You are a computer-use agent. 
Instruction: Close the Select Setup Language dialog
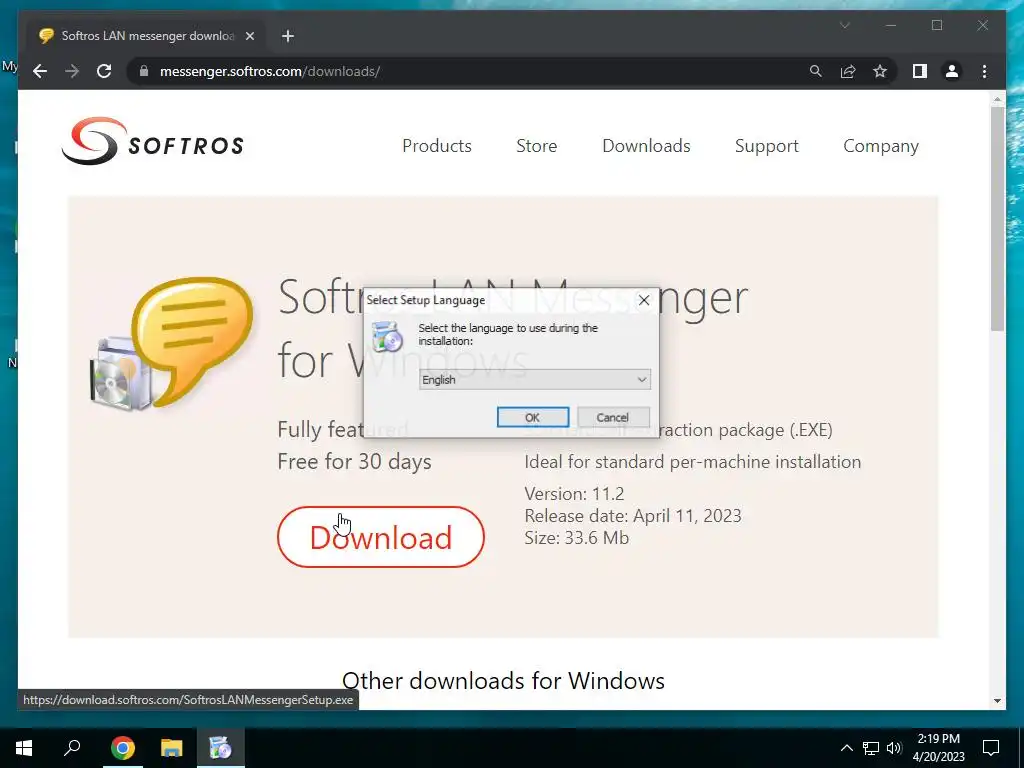[x=644, y=300]
